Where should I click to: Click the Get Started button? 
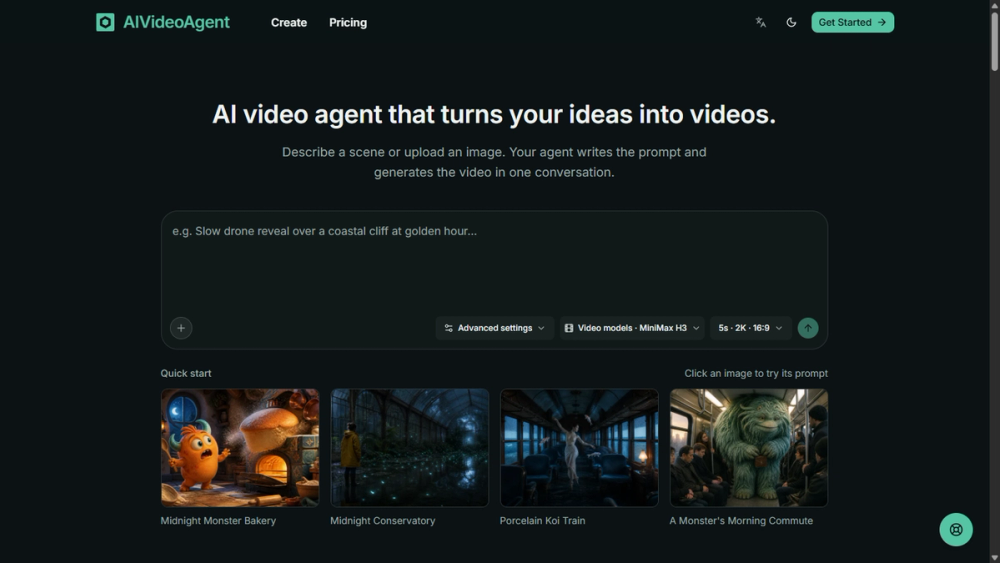coord(852,22)
